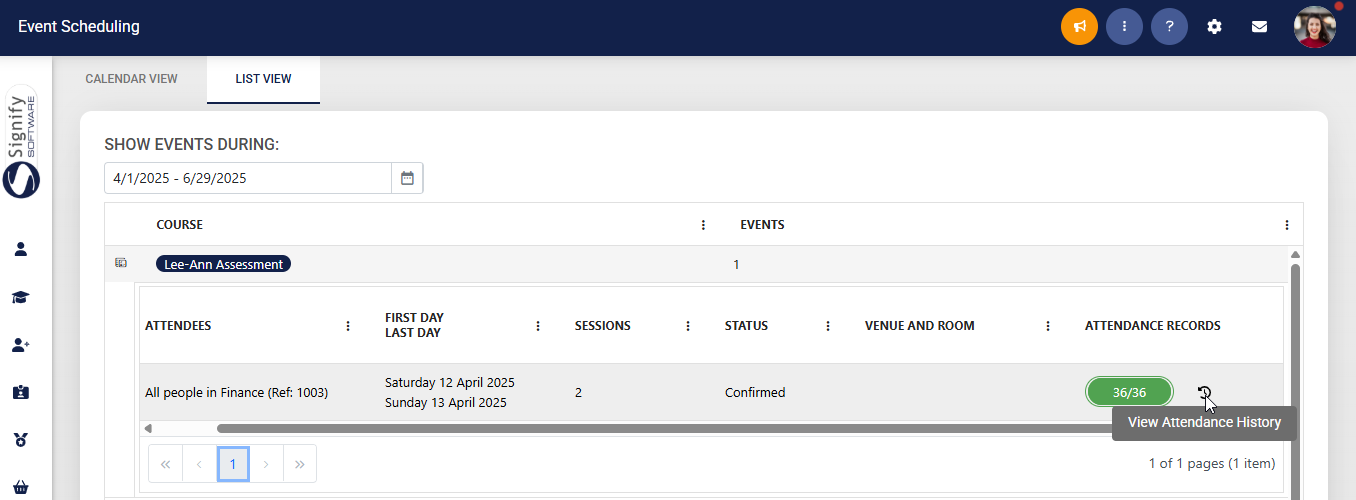Click the orange announcements megaphone icon
The width and height of the screenshot is (1356, 500).
1079,26
